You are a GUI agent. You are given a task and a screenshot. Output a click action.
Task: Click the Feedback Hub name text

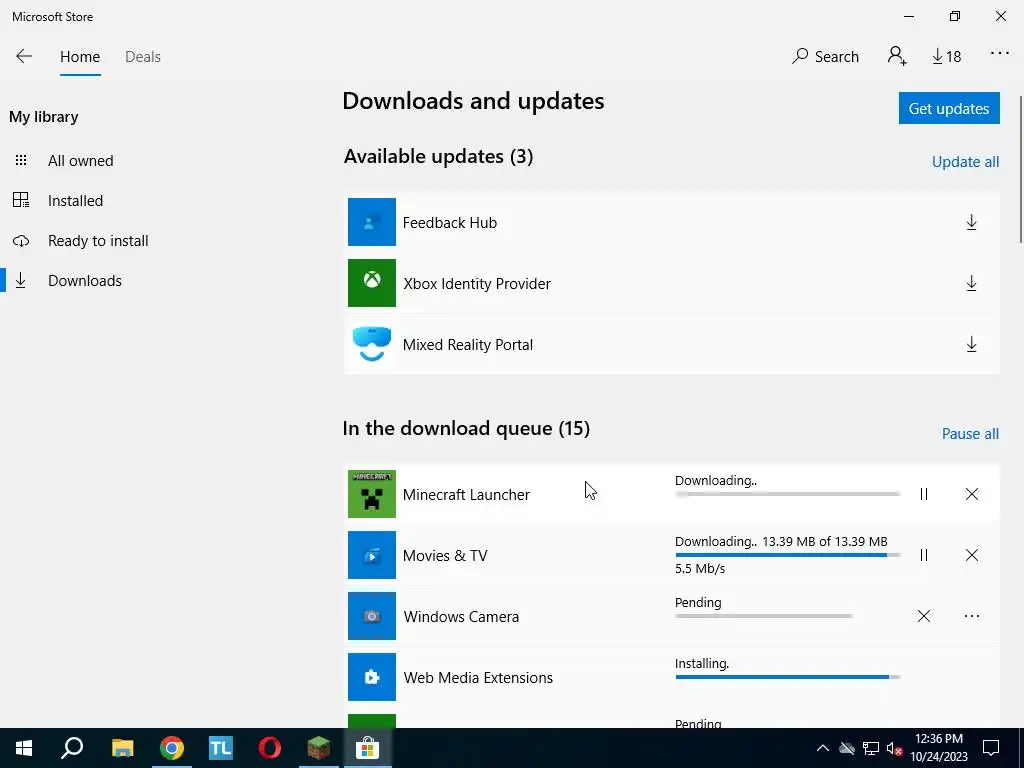pos(450,223)
